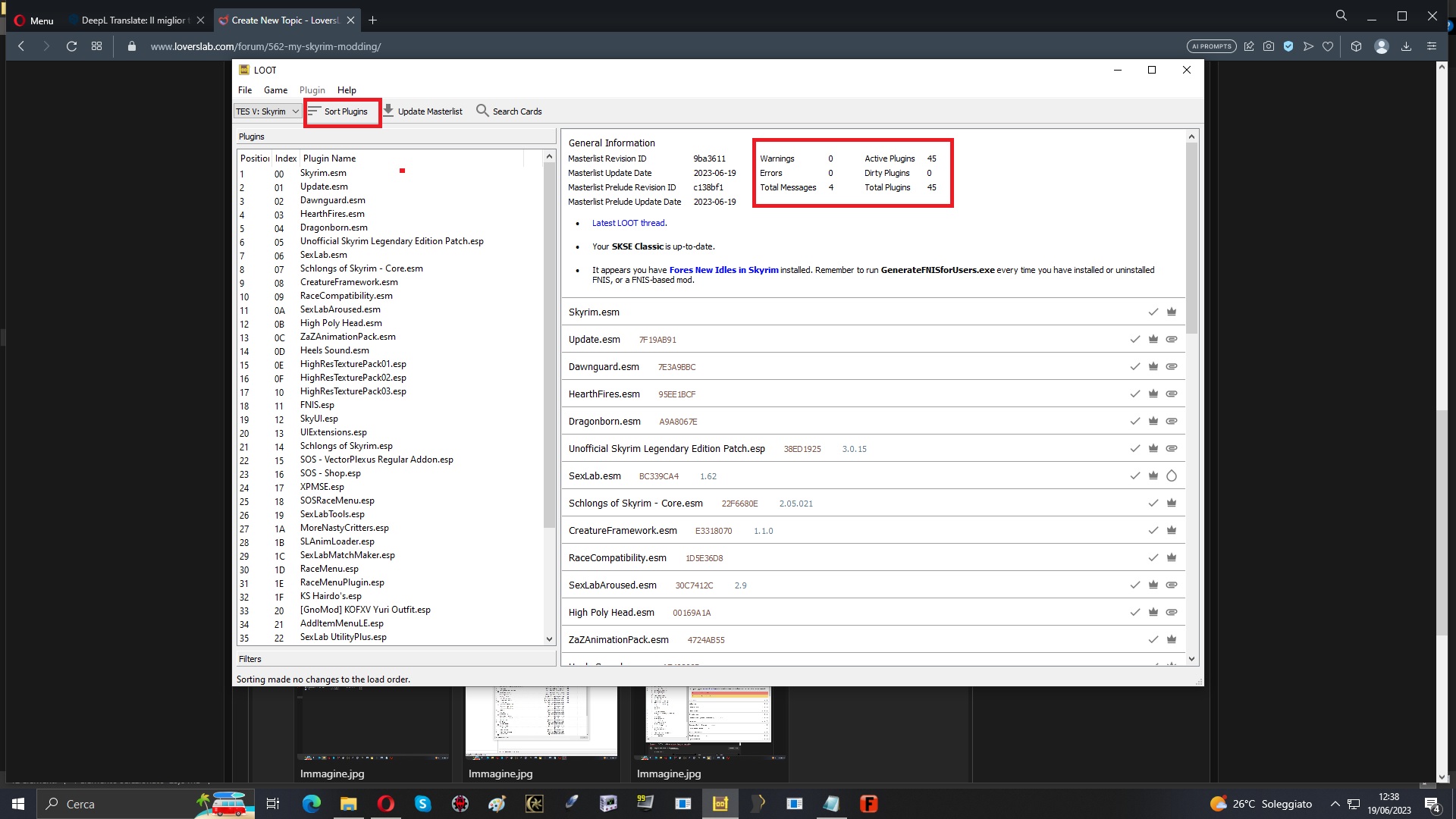Click the crown icon on CreatureFramework.esm card

(x=1172, y=530)
